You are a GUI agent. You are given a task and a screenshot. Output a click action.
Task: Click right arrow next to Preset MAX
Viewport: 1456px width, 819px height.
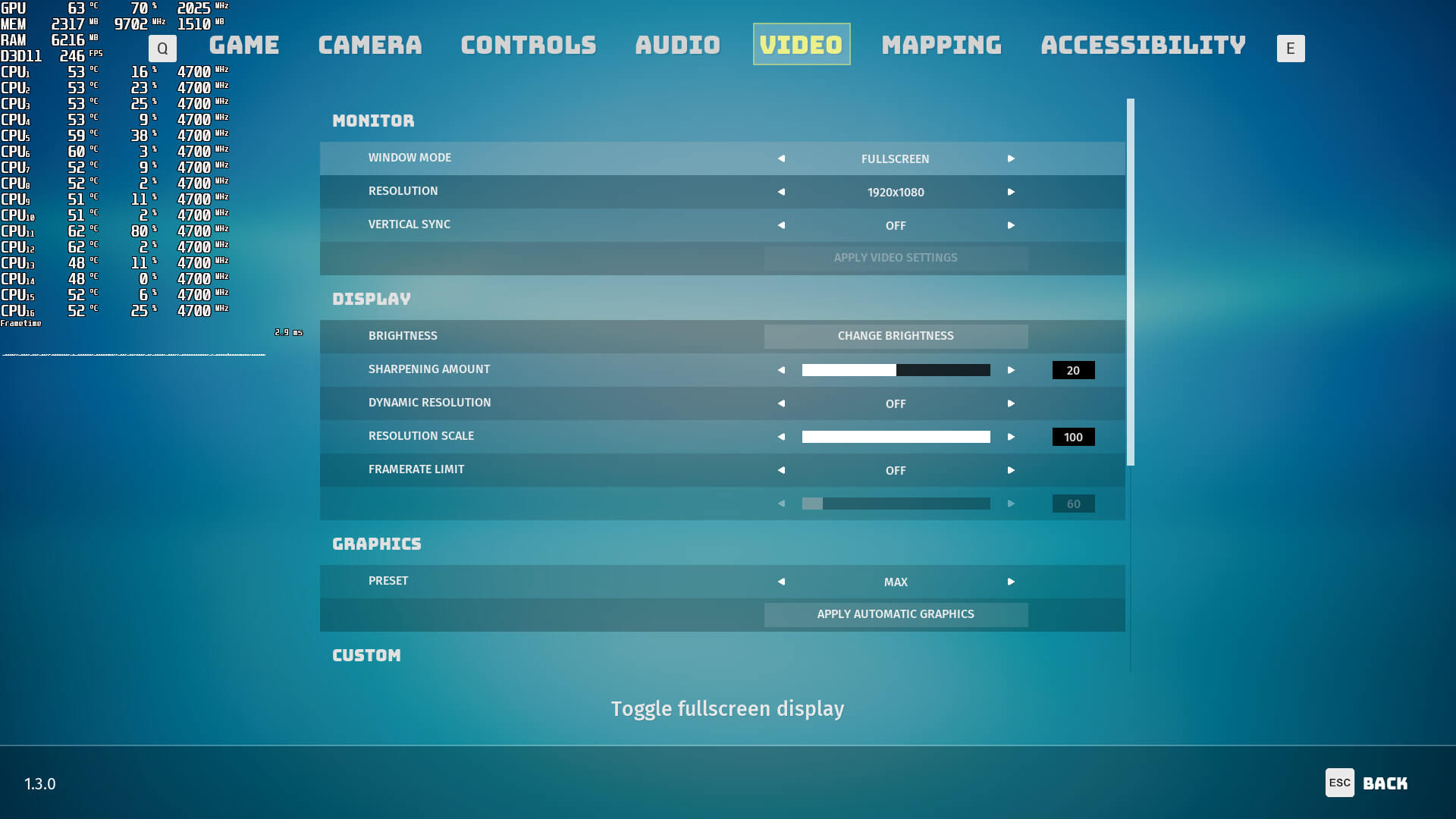point(1011,582)
